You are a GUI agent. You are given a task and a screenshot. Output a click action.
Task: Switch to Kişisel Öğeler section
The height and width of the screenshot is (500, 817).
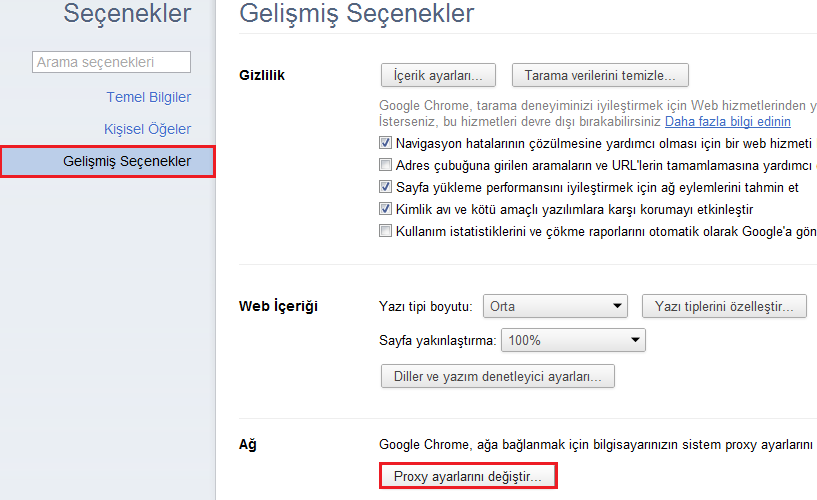[x=147, y=129]
